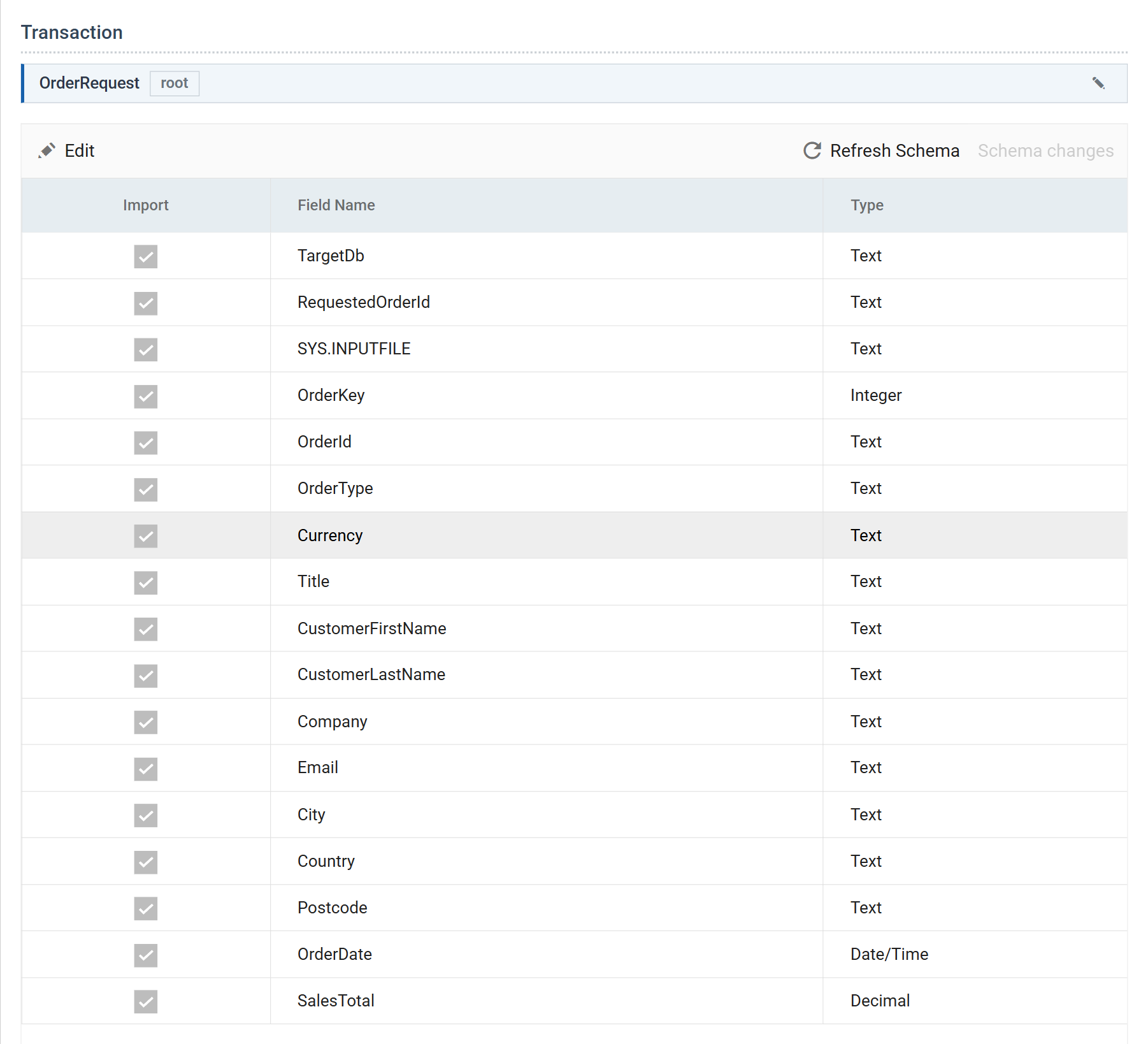
Task: Select the Postcode field name
Action: (333, 908)
